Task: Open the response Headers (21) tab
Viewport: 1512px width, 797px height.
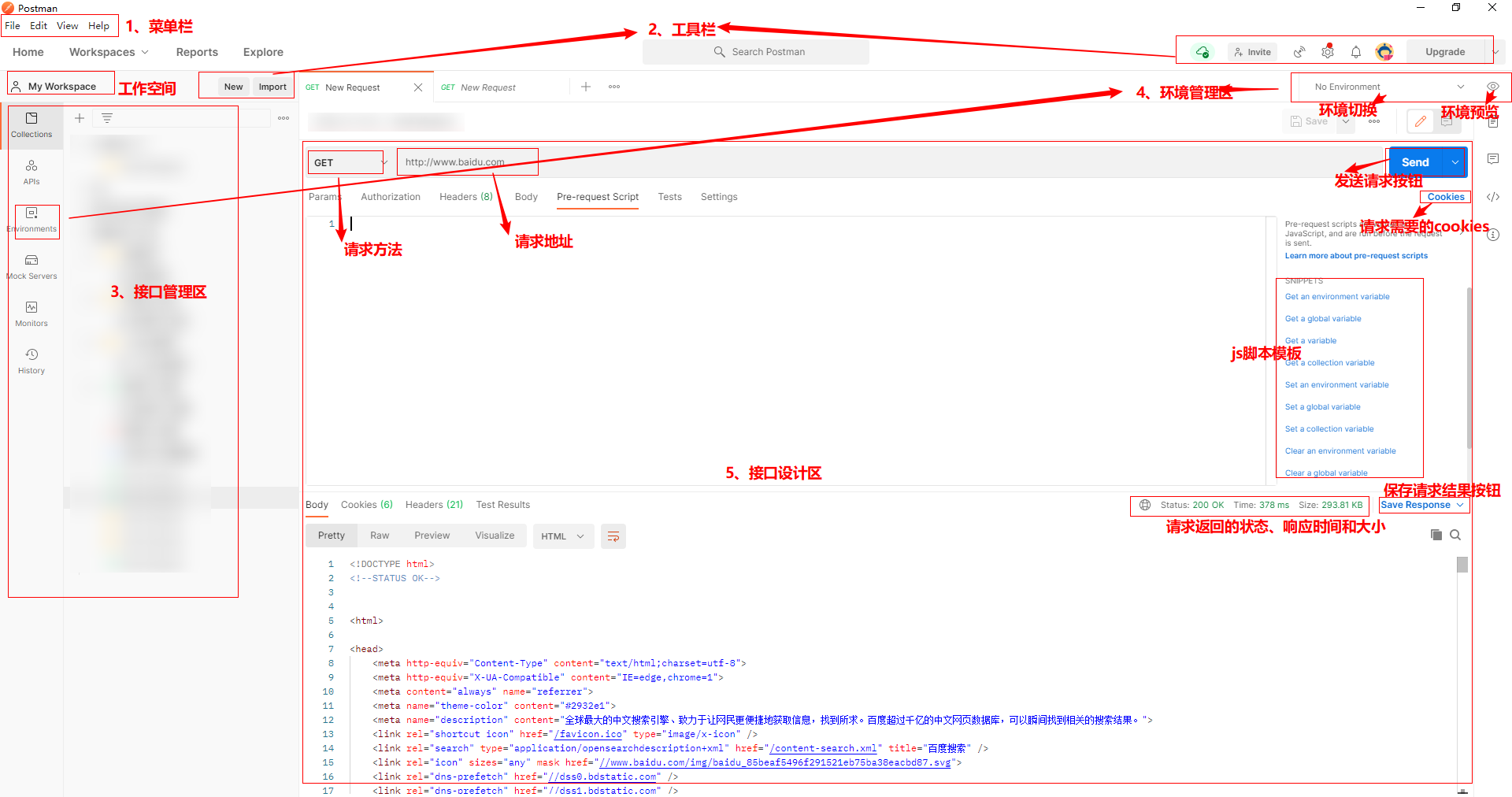Action: pos(434,505)
